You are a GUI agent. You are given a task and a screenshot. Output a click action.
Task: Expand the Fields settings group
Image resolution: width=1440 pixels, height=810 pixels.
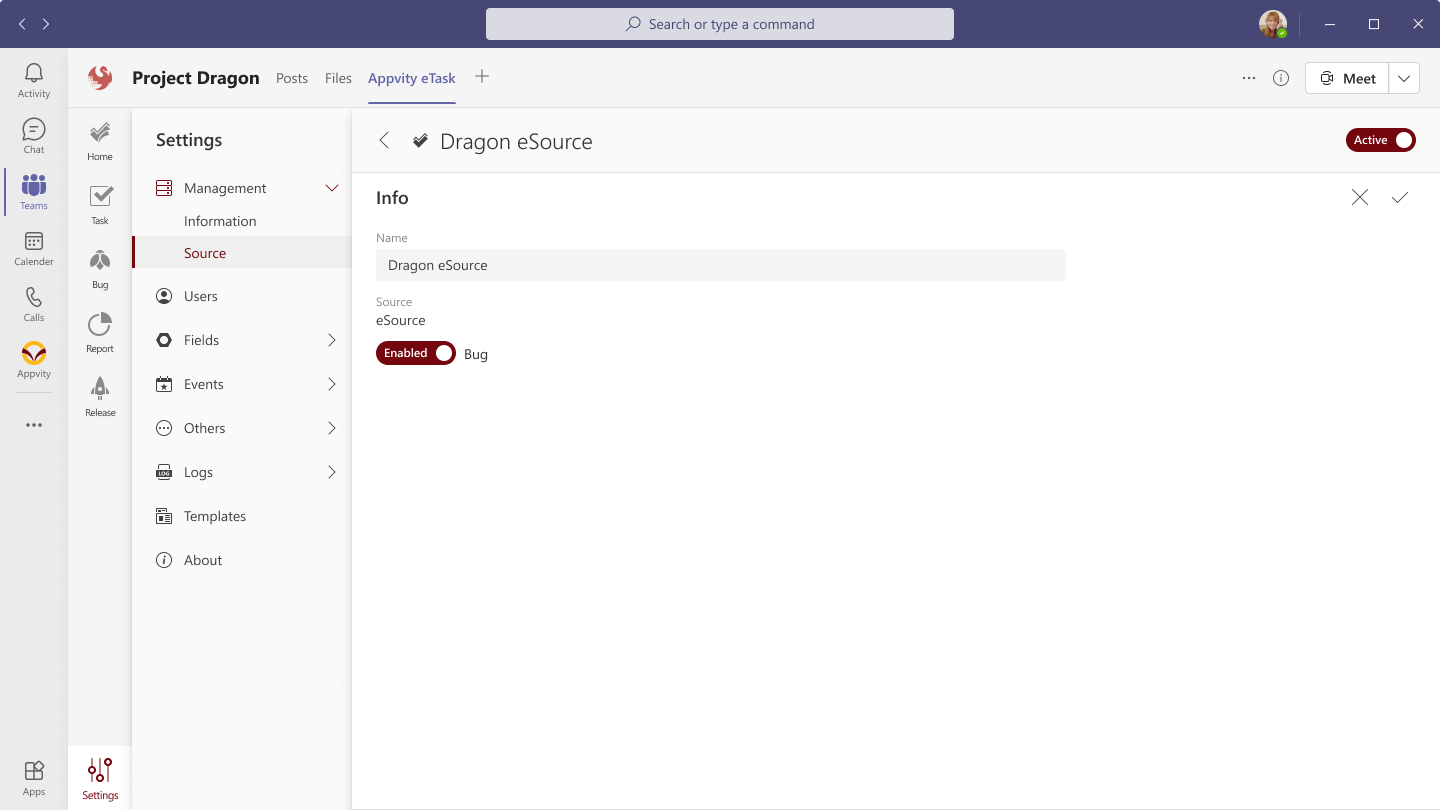(332, 340)
